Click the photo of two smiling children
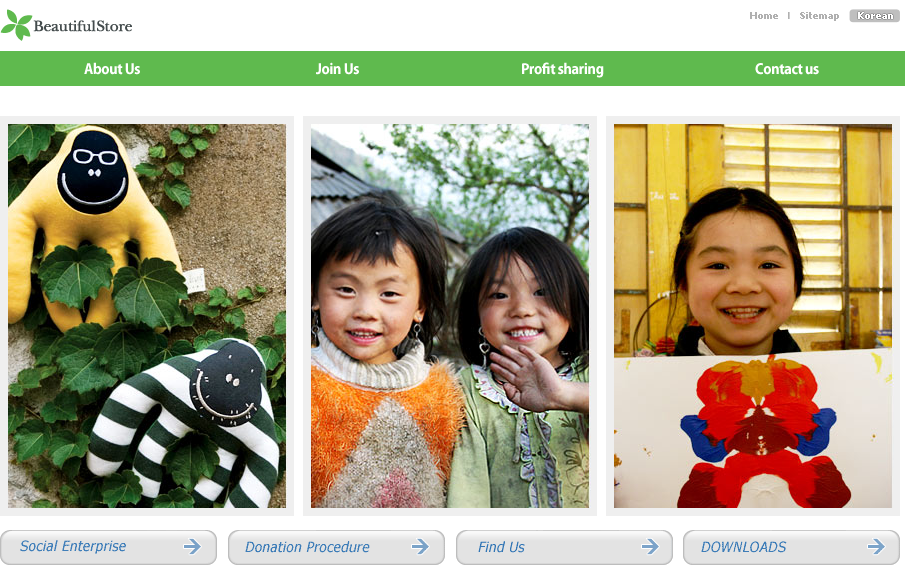 click(450, 316)
